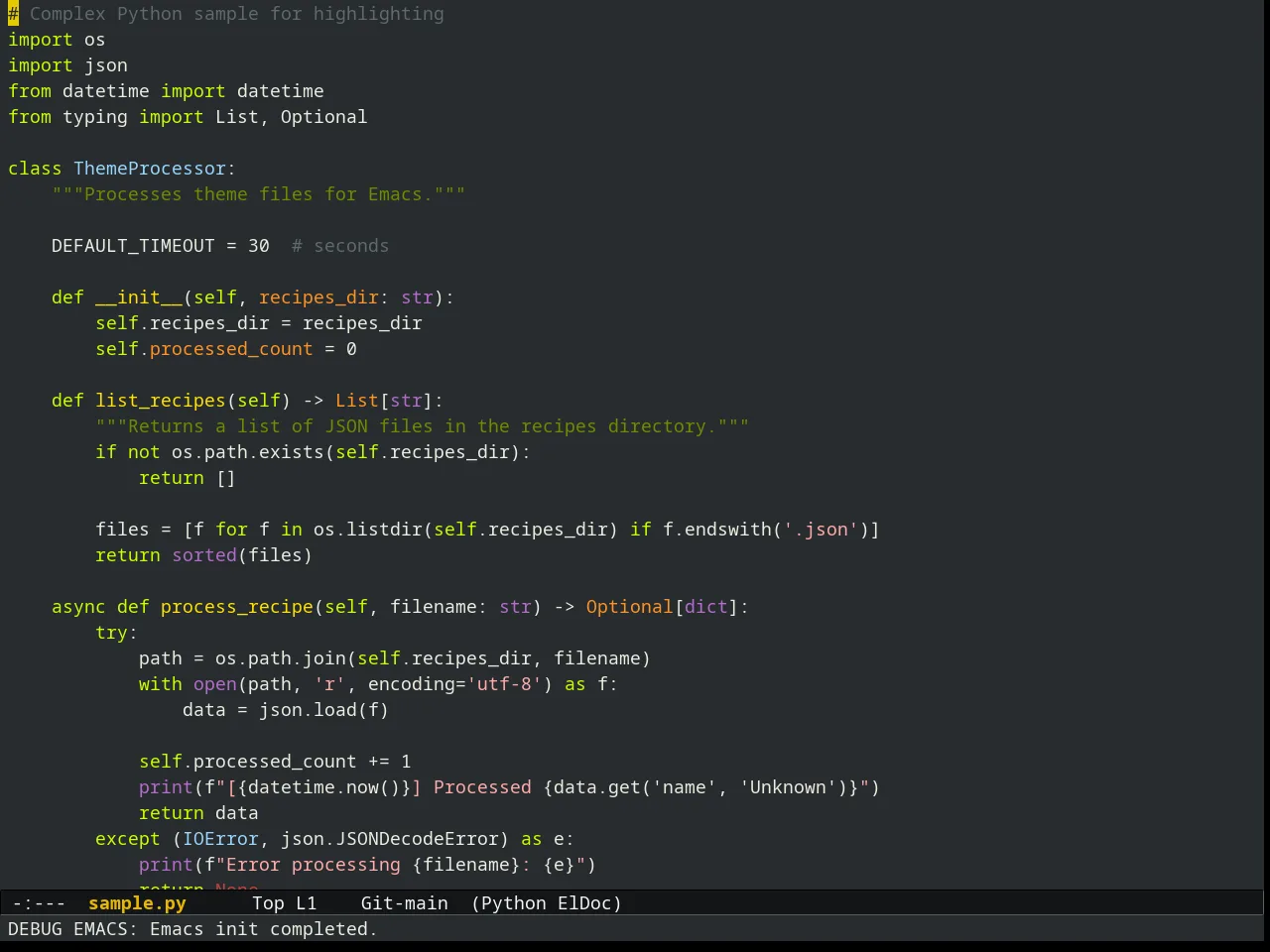1270x952 pixels.
Task: Place cursor on 'import json' line
Action: [x=67, y=65]
